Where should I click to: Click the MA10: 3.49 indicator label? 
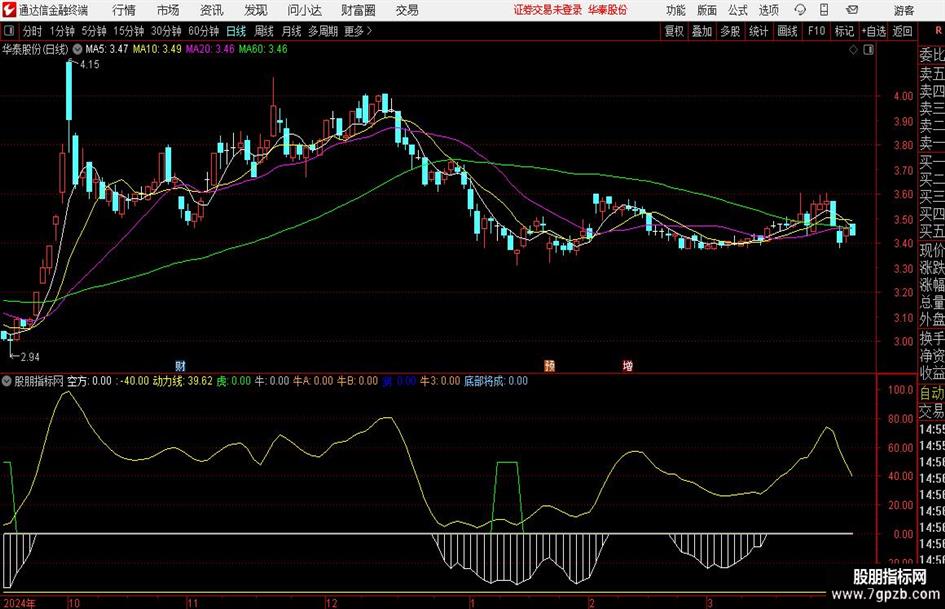157,49
